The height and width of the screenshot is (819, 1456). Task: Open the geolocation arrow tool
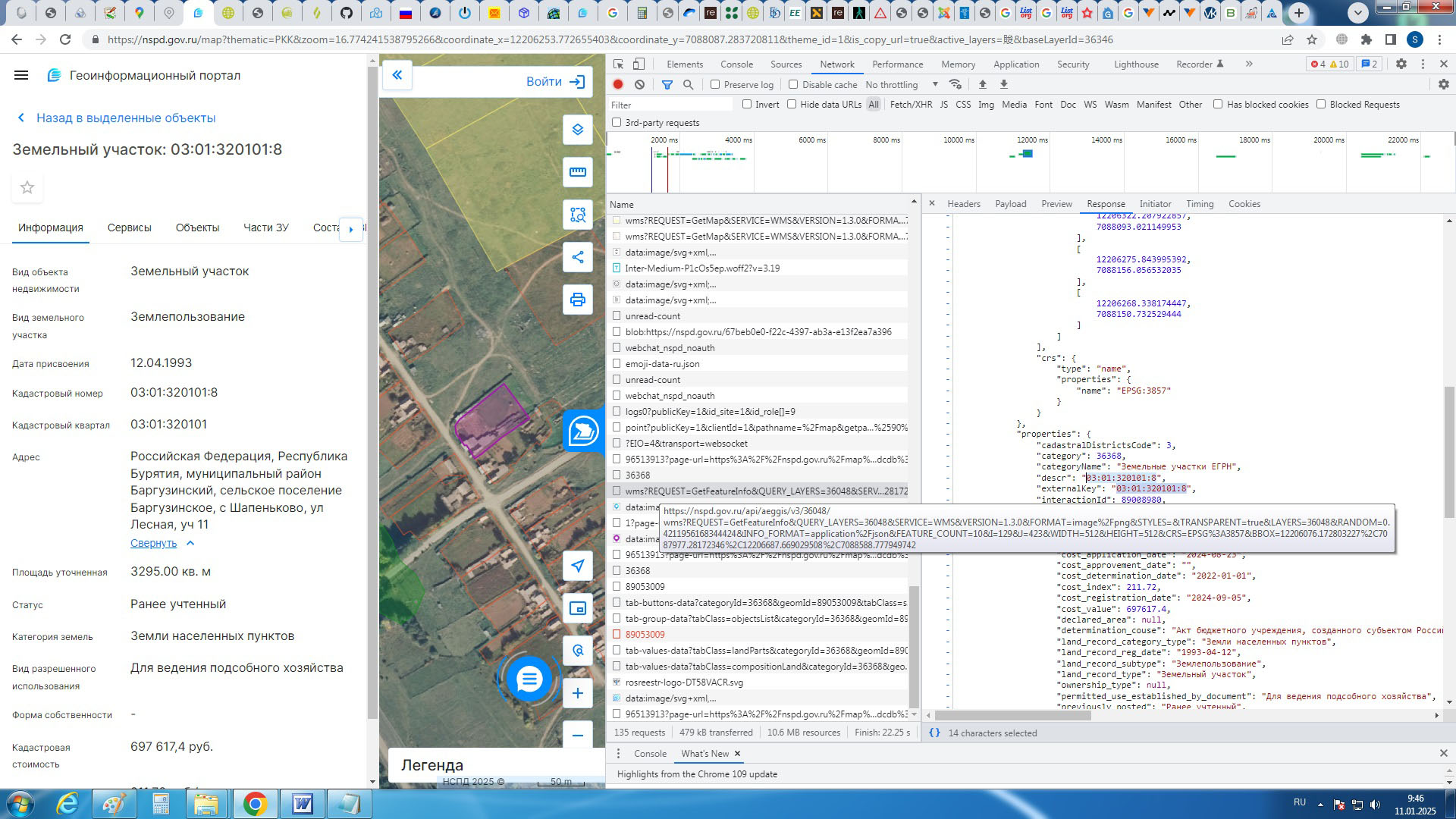[577, 566]
